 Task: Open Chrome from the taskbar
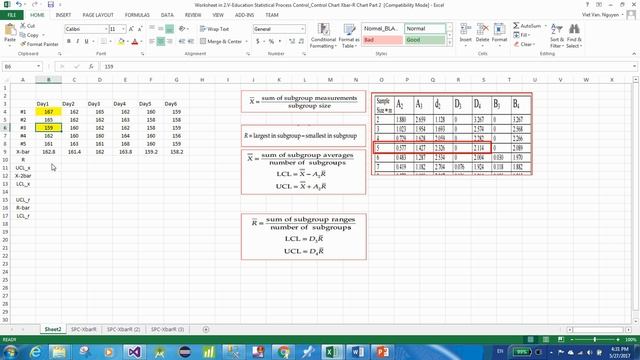282,351
